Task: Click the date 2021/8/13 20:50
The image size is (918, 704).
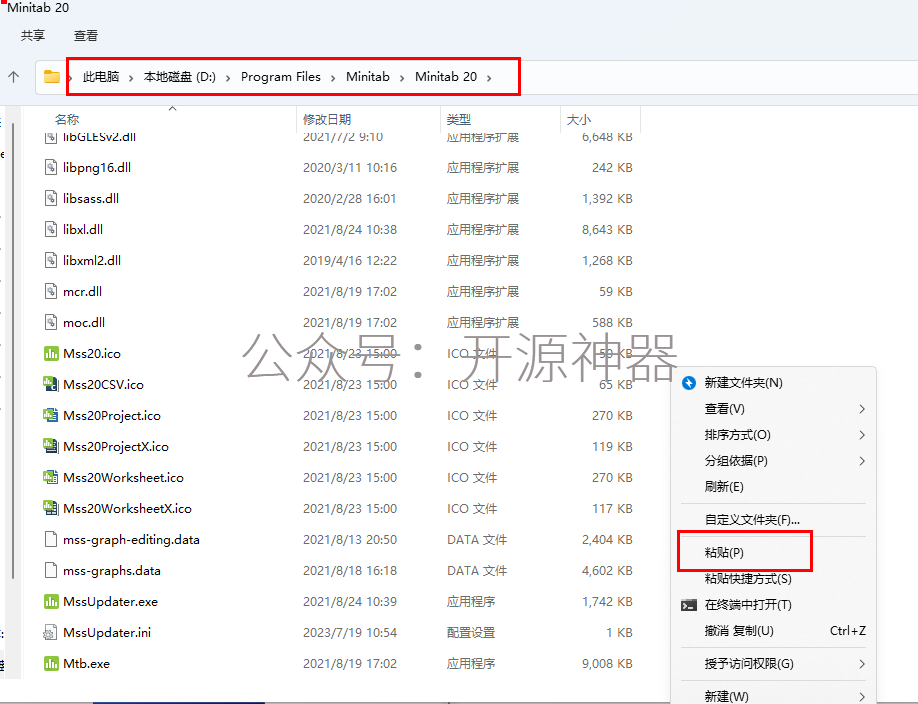Action: tap(350, 540)
